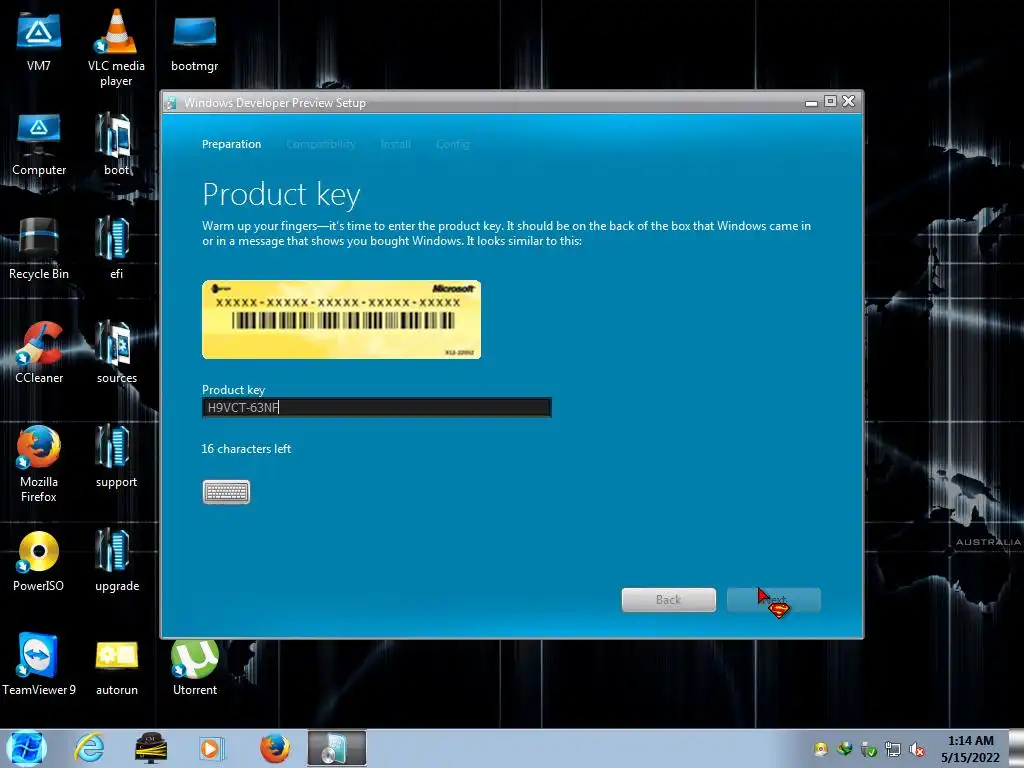Open Firefox from the taskbar
The height and width of the screenshot is (768, 1024).
[274, 748]
